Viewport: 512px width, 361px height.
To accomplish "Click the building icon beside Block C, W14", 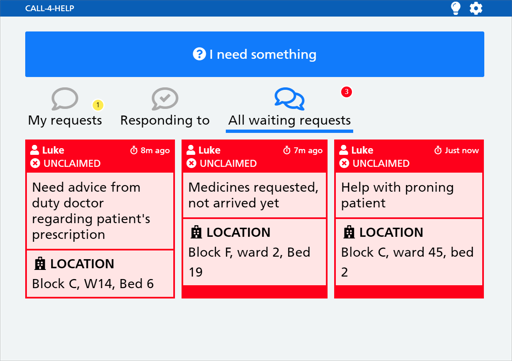I will point(40,264).
